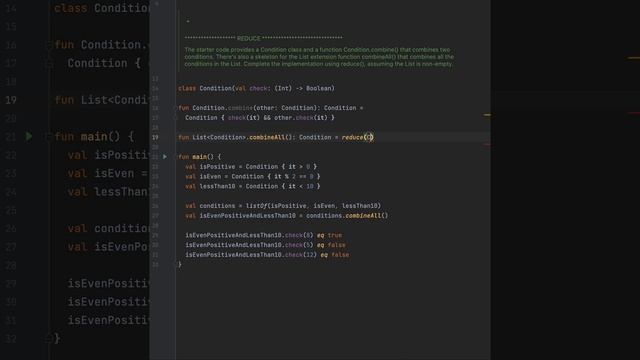The image size is (640, 360).
Task: Place the cursor in the reduce() call
Action: coord(357,138)
